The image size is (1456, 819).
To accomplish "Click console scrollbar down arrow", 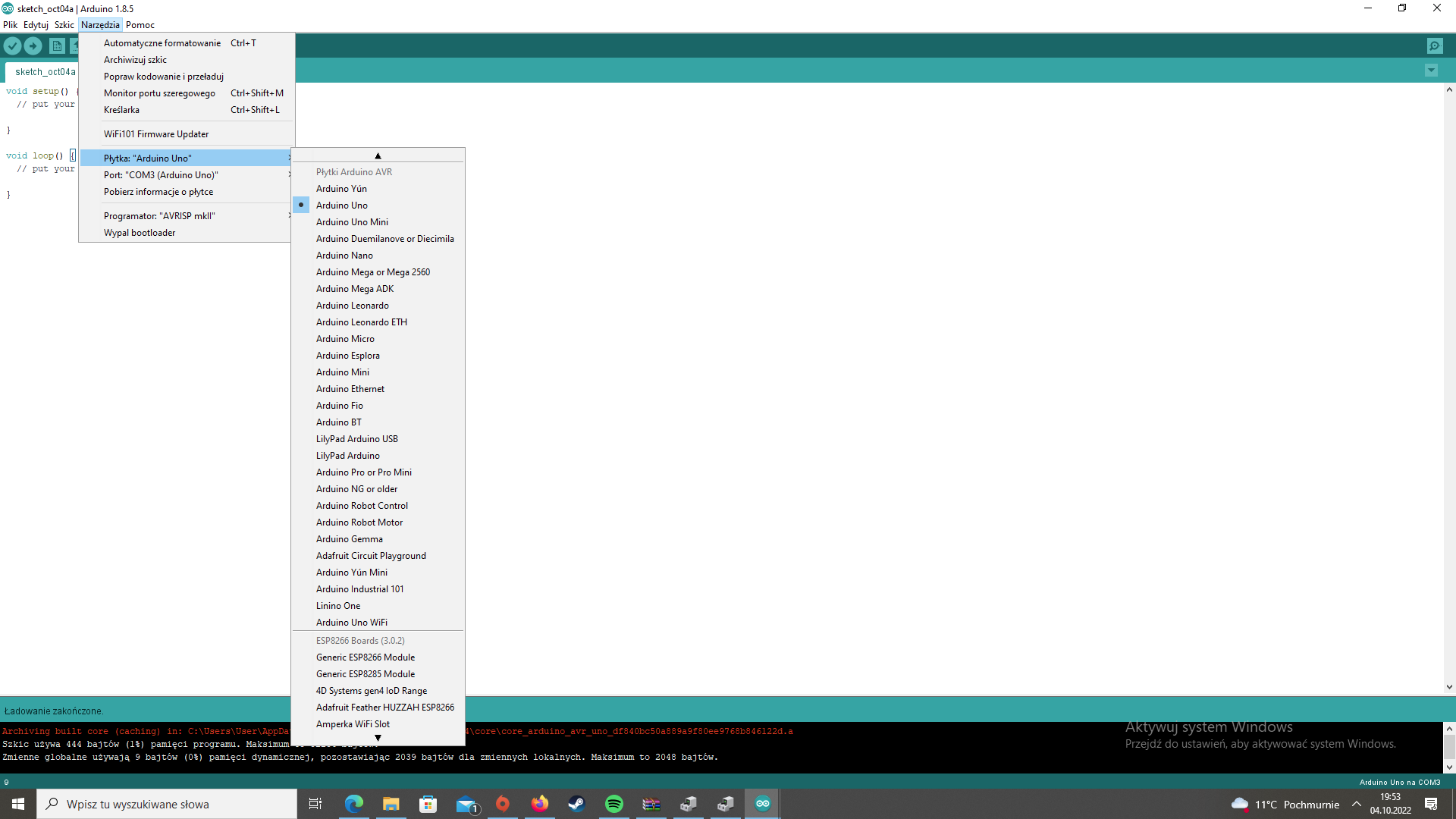I will [1449, 767].
